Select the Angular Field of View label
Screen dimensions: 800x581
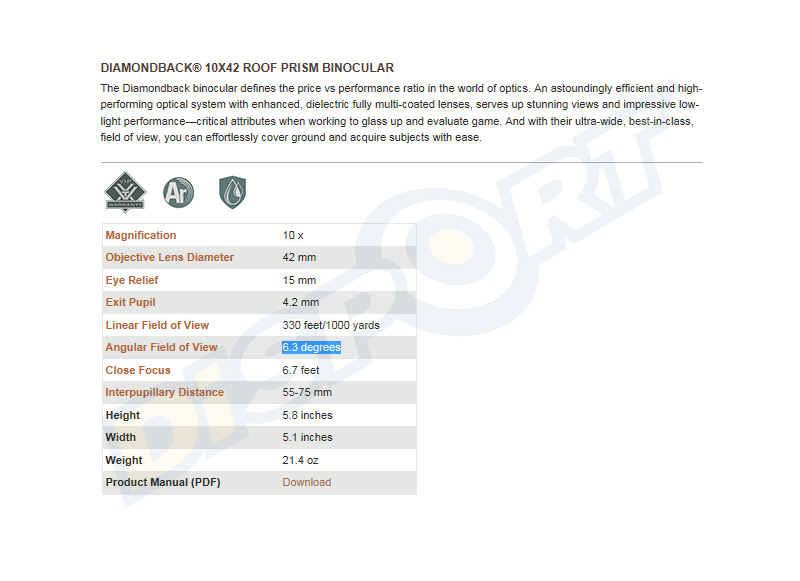pyautogui.click(x=161, y=347)
